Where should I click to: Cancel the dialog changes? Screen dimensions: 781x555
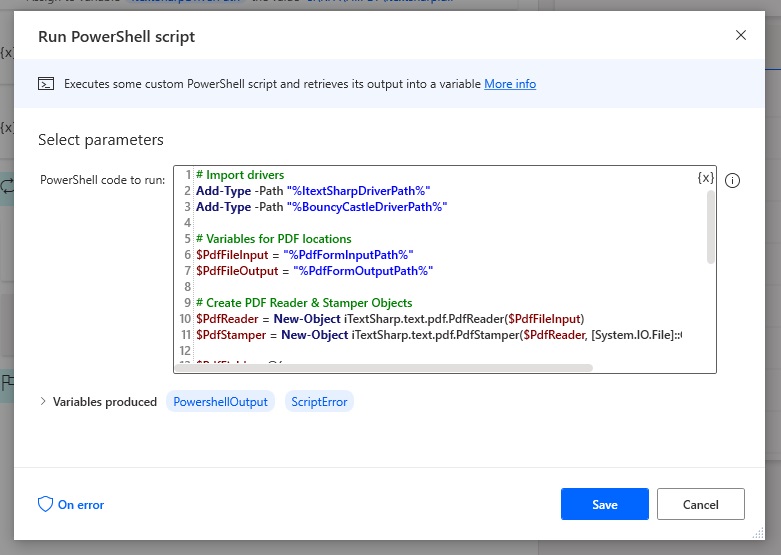pyautogui.click(x=700, y=504)
